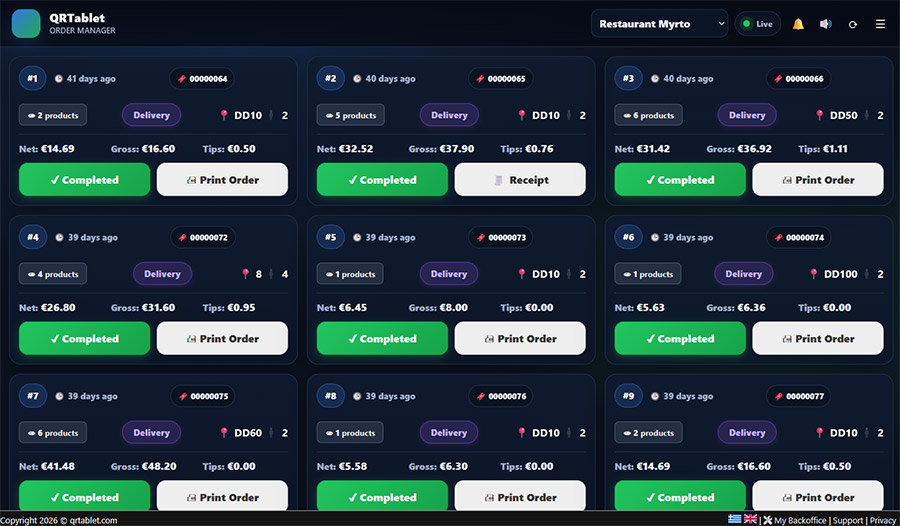Mark order 00000065 as Completed
Screen dimensions: 900x526
coord(382,180)
